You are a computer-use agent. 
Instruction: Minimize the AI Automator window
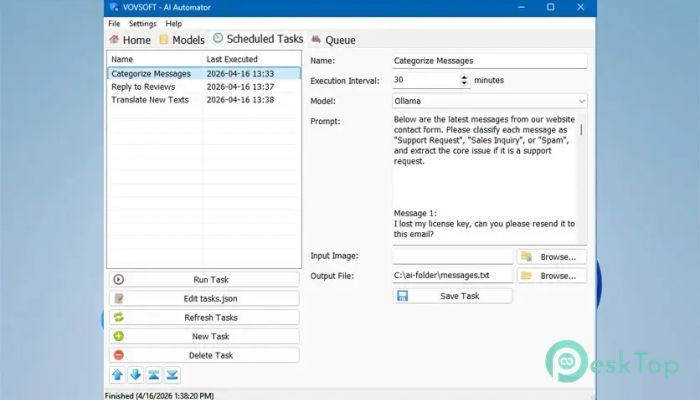click(521, 7)
